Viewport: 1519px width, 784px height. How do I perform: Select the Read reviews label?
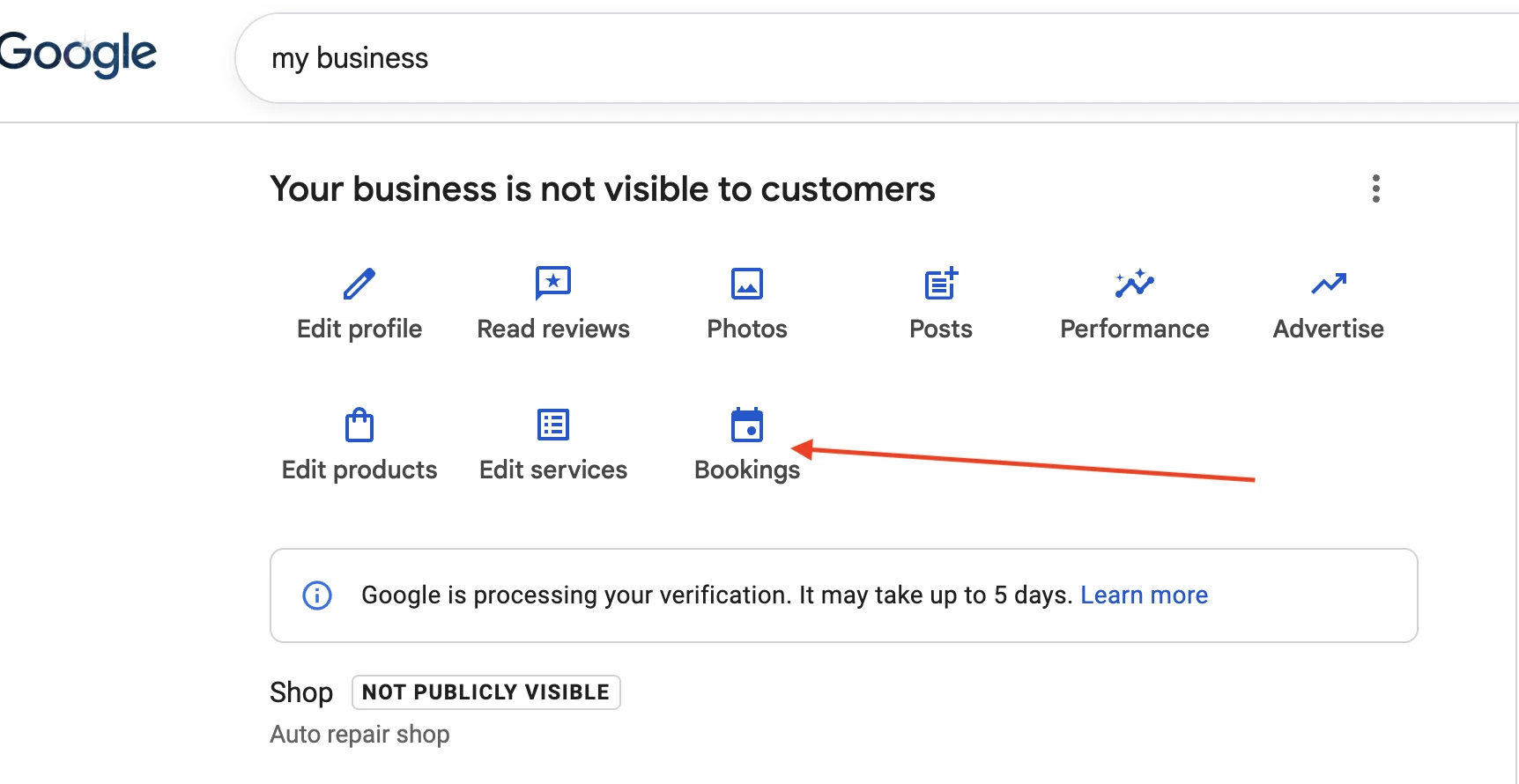(x=553, y=329)
